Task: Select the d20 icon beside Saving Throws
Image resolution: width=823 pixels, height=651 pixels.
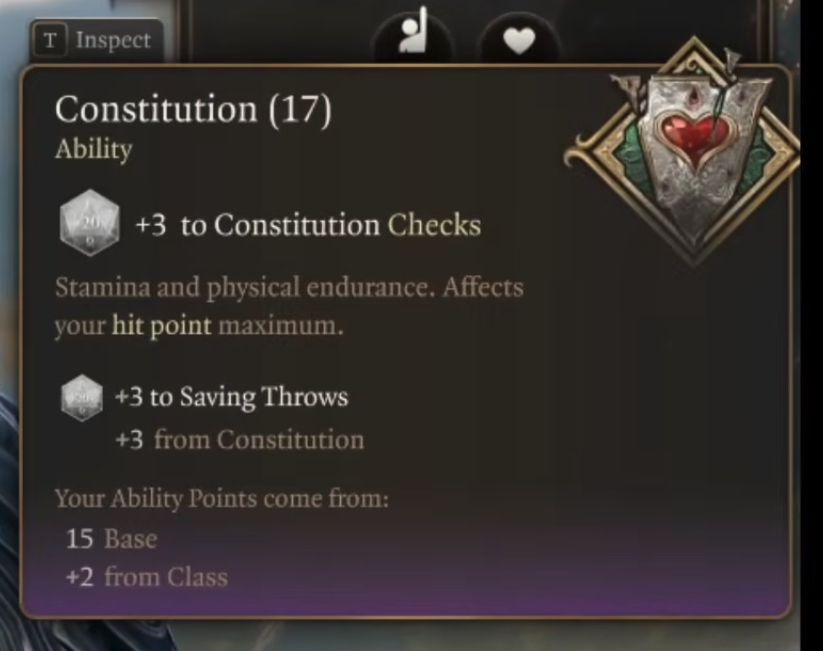Action: click(84, 397)
